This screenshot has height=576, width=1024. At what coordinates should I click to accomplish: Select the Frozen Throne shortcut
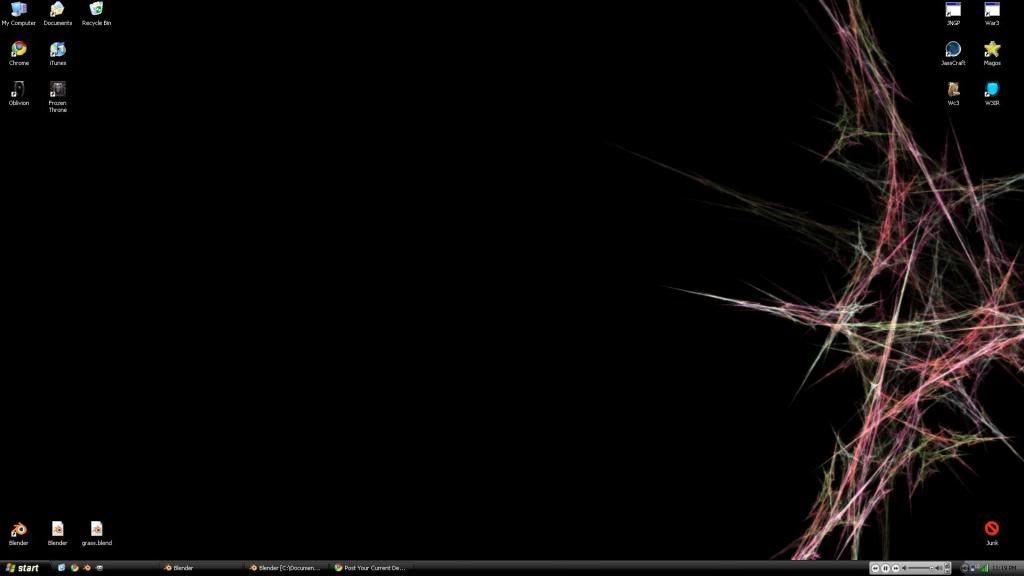(x=57, y=97)
